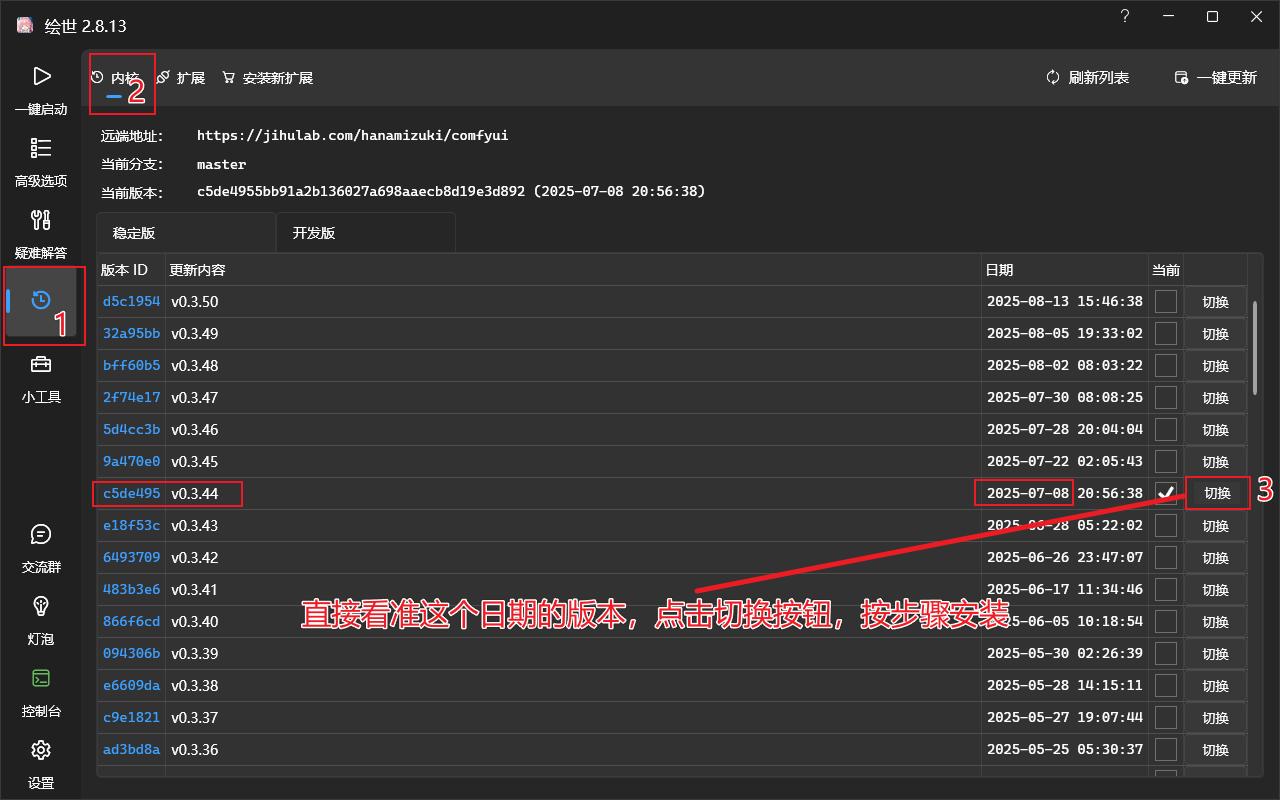Toggle current checkbox for v0.3.49
The image size is (1280, 800).
[x=1166, y=333]
